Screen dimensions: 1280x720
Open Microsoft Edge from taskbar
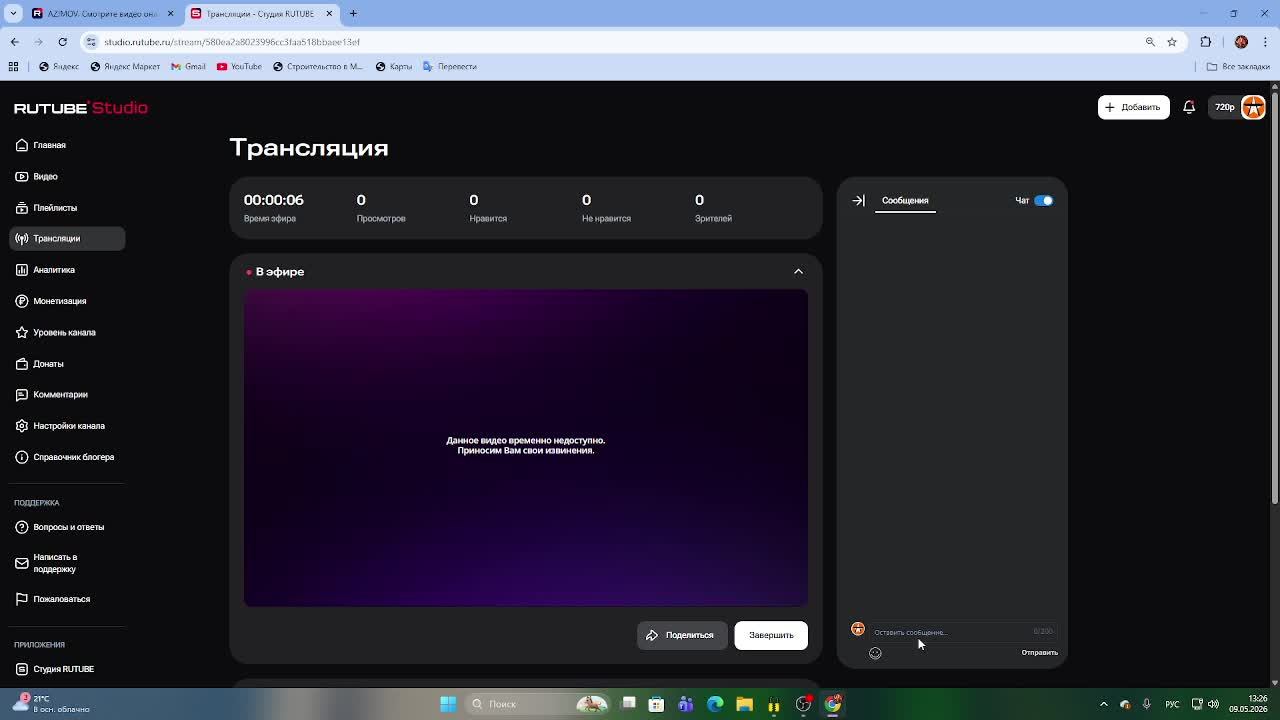[x=715, y=704]
